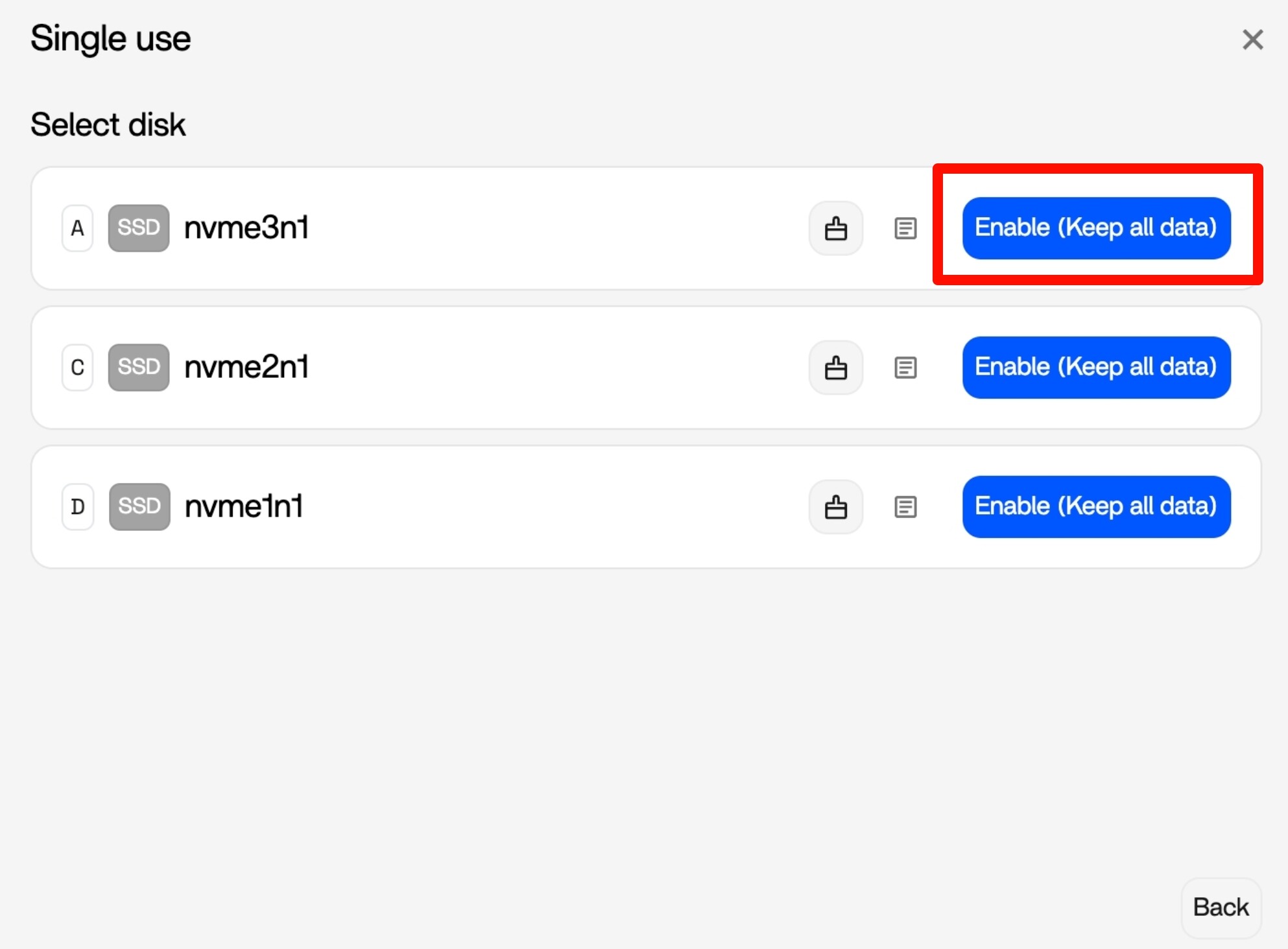Select the nvme3n1 disk name
Viewport: 1288px width, 949px height.
246,228
